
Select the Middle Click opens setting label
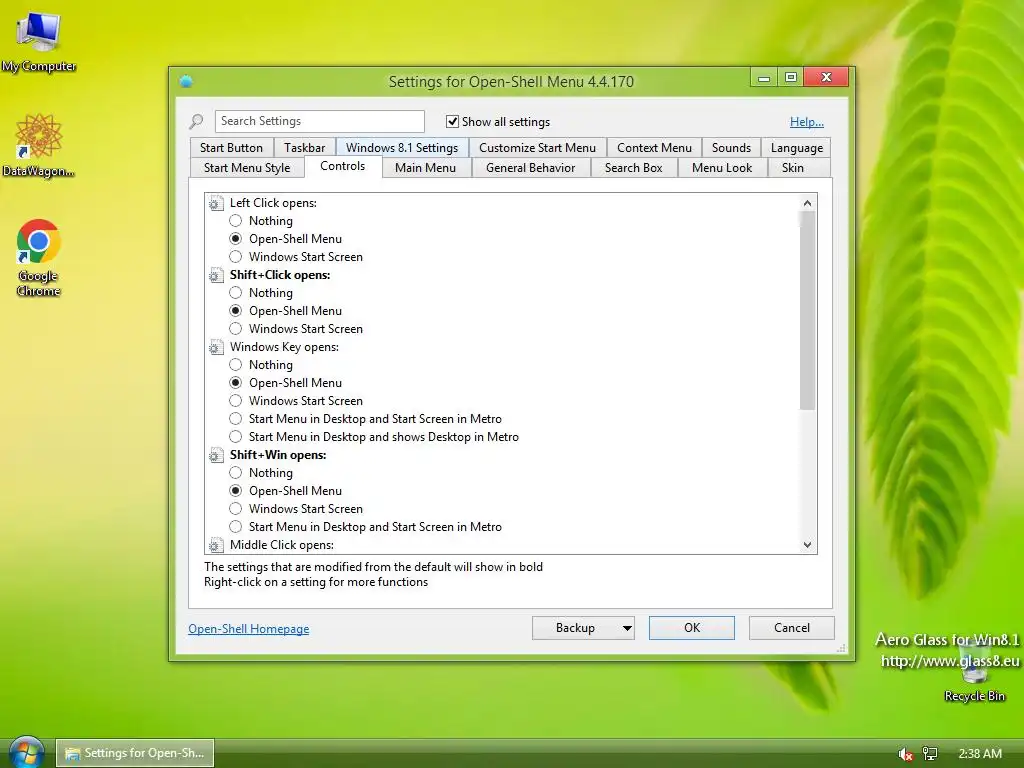(281, 545)
